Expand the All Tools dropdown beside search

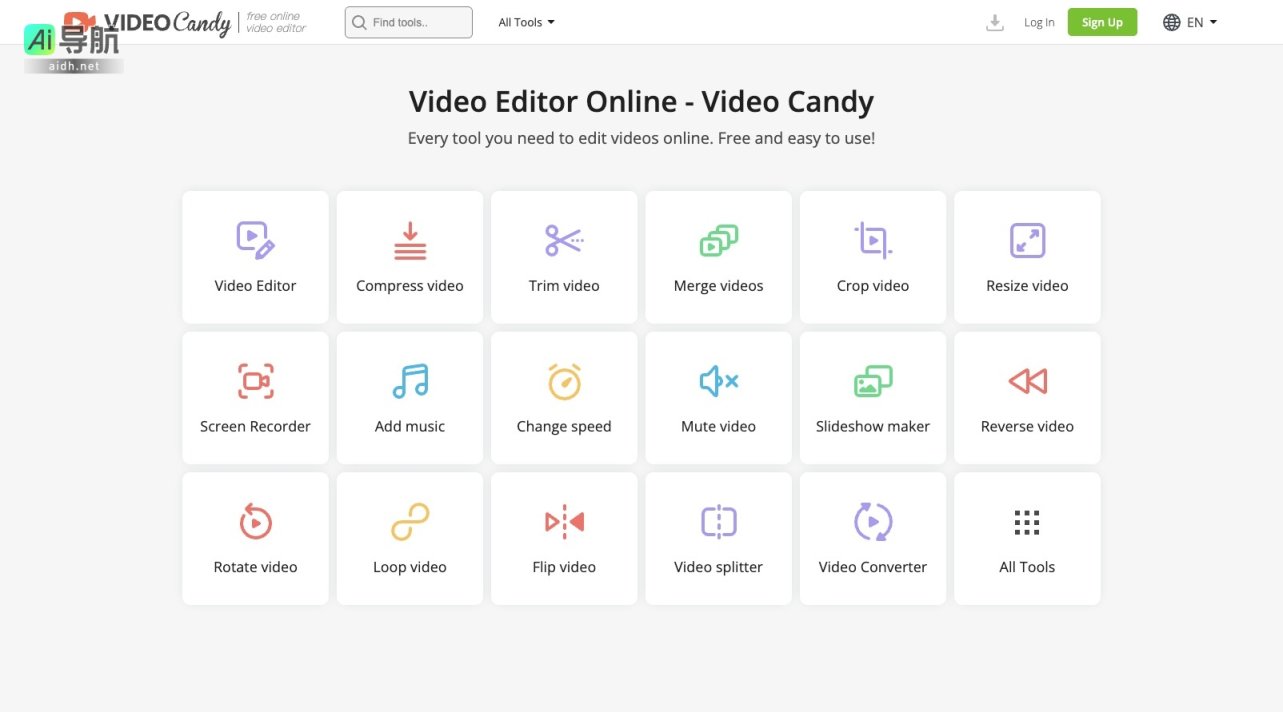(525, 21)
